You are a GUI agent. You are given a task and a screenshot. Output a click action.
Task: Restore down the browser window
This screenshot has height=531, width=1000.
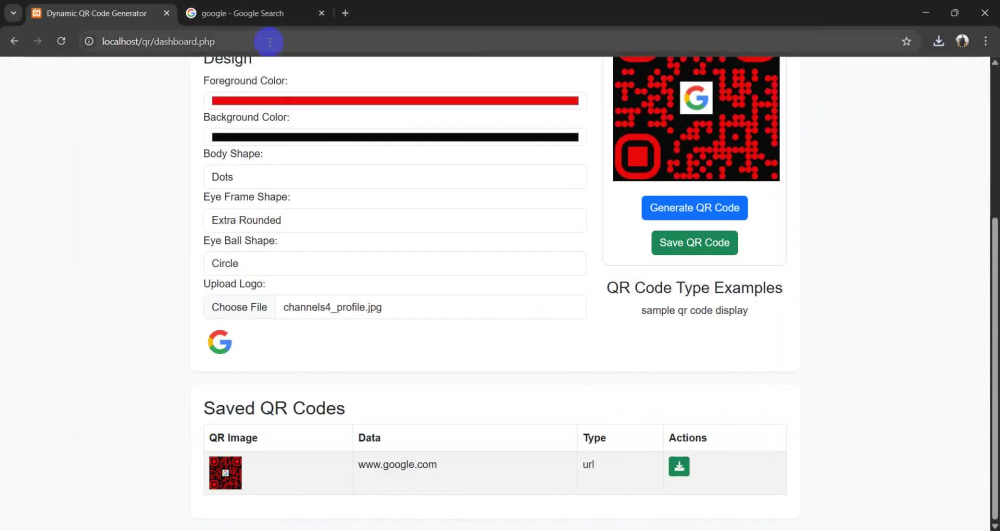(x=955, y=13)
